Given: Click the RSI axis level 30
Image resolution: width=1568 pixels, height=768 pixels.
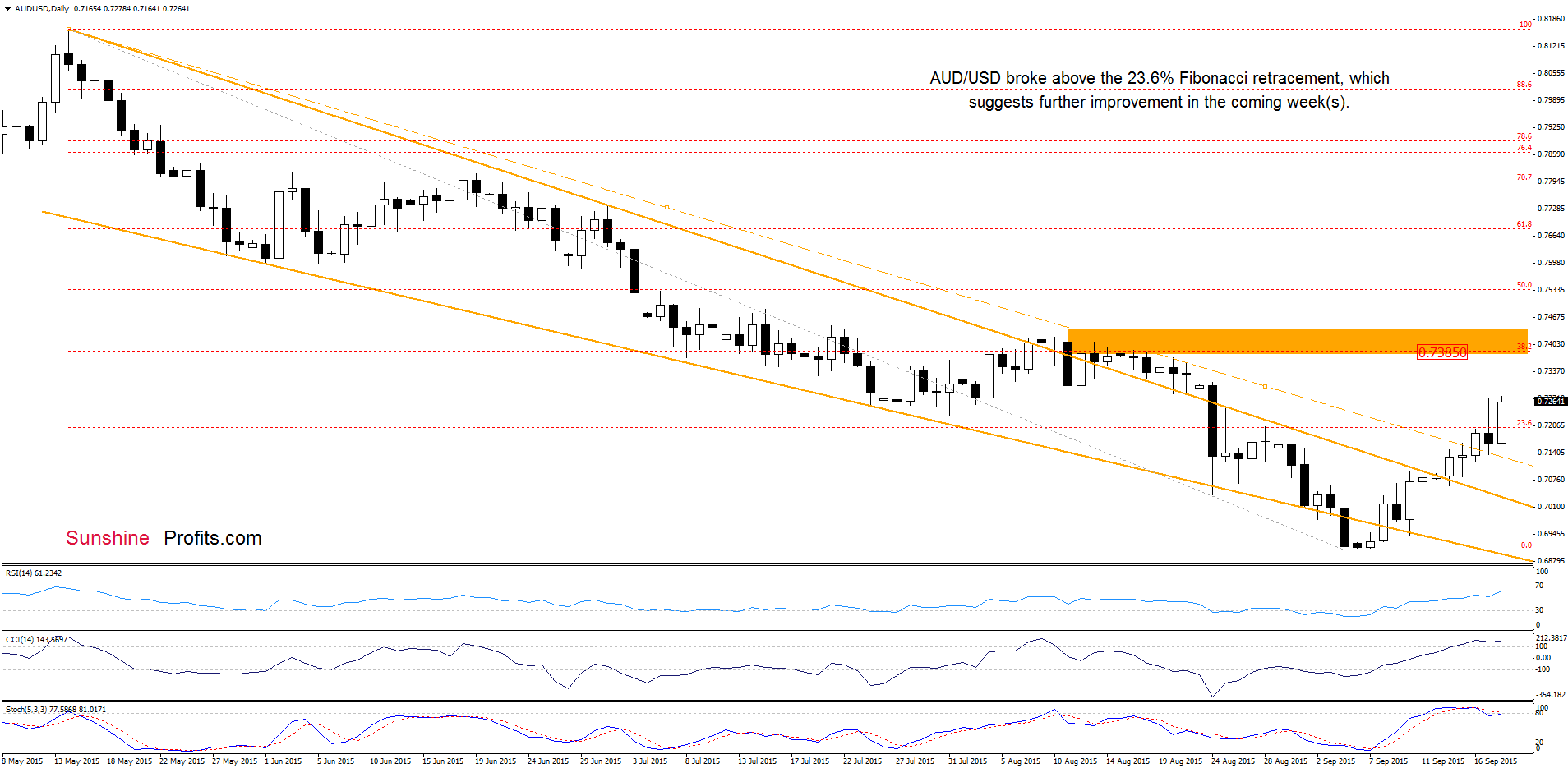Looking at the screenshot, I should click(x=1539, y=610).
